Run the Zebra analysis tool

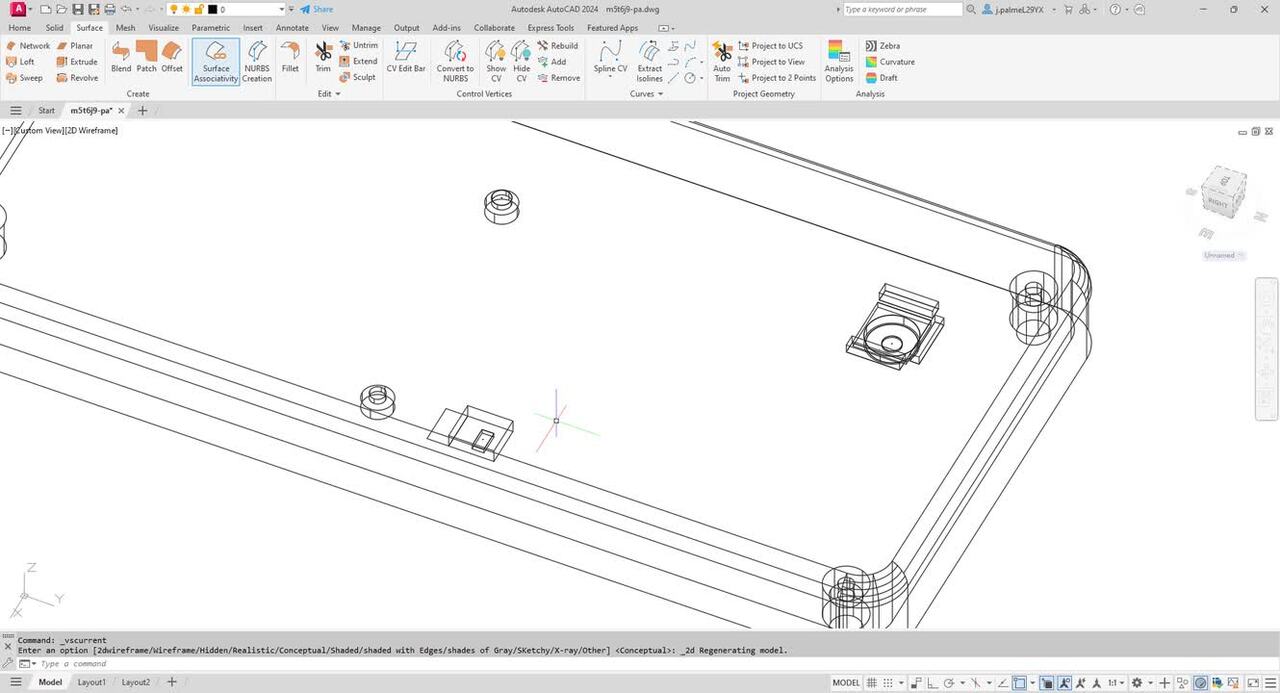[x=882, y=46]
